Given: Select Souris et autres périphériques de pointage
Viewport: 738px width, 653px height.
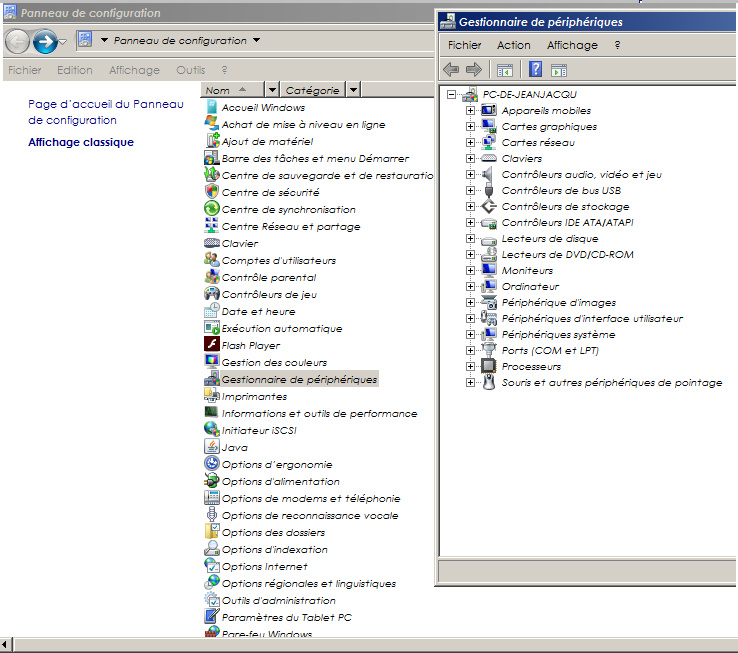Looking at the screenshot, I should pyautogui.click(x=611, y=383).
